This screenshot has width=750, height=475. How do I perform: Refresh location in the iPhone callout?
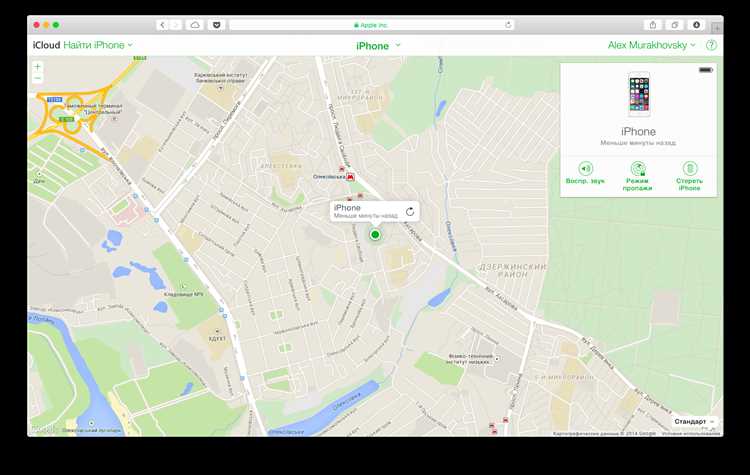410,211
